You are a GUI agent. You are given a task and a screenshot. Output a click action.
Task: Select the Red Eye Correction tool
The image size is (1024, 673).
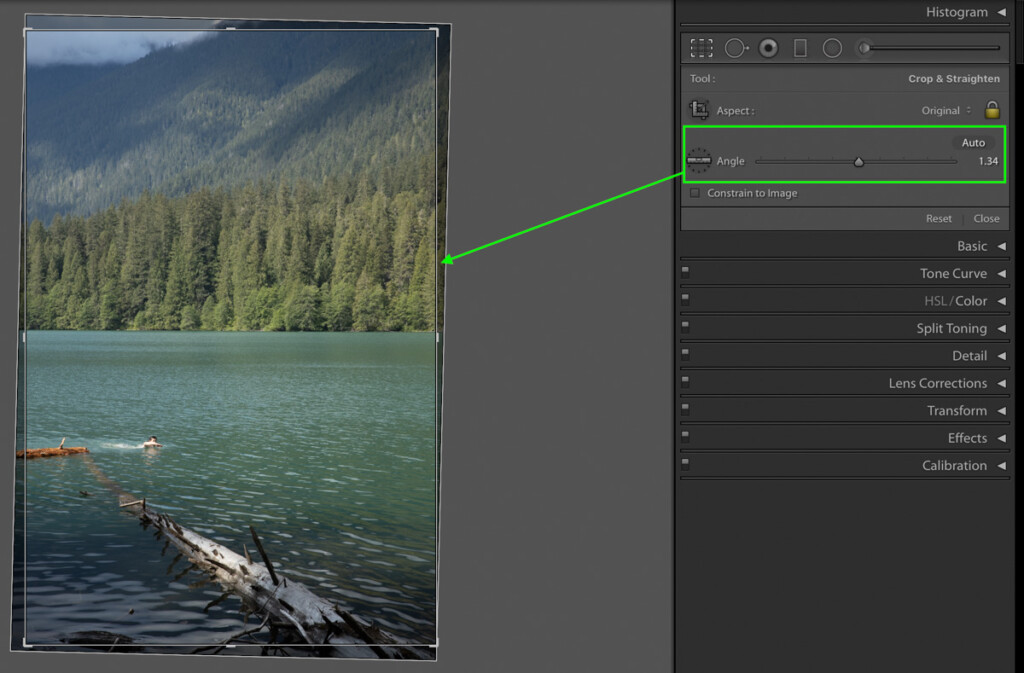pyautogui.click(x=769, y=48)
